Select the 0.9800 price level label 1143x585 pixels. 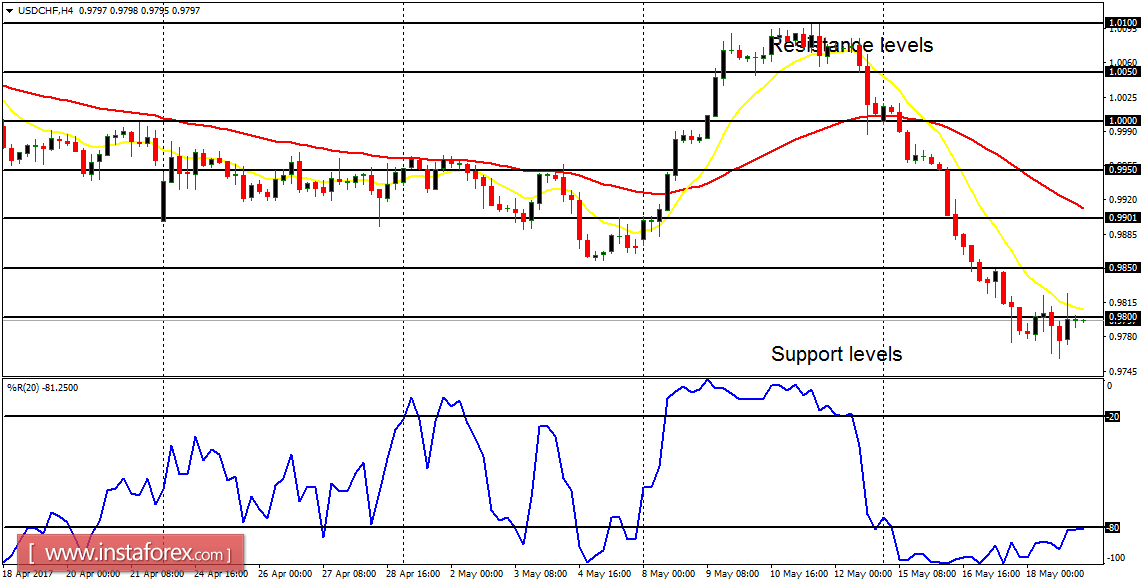(1120, 315)
